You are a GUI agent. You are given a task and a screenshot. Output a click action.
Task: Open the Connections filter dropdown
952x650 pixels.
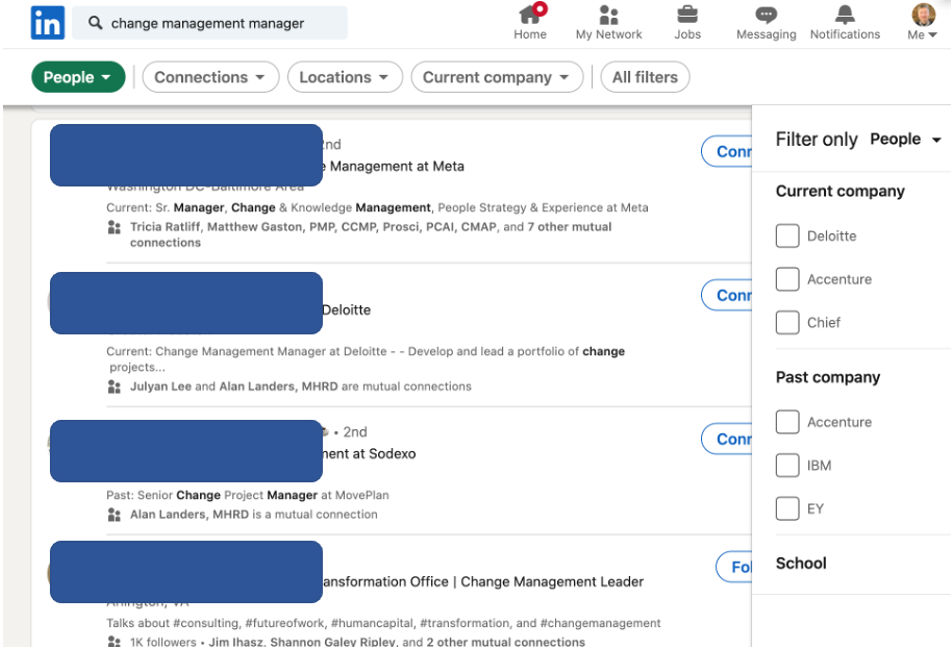209,77
